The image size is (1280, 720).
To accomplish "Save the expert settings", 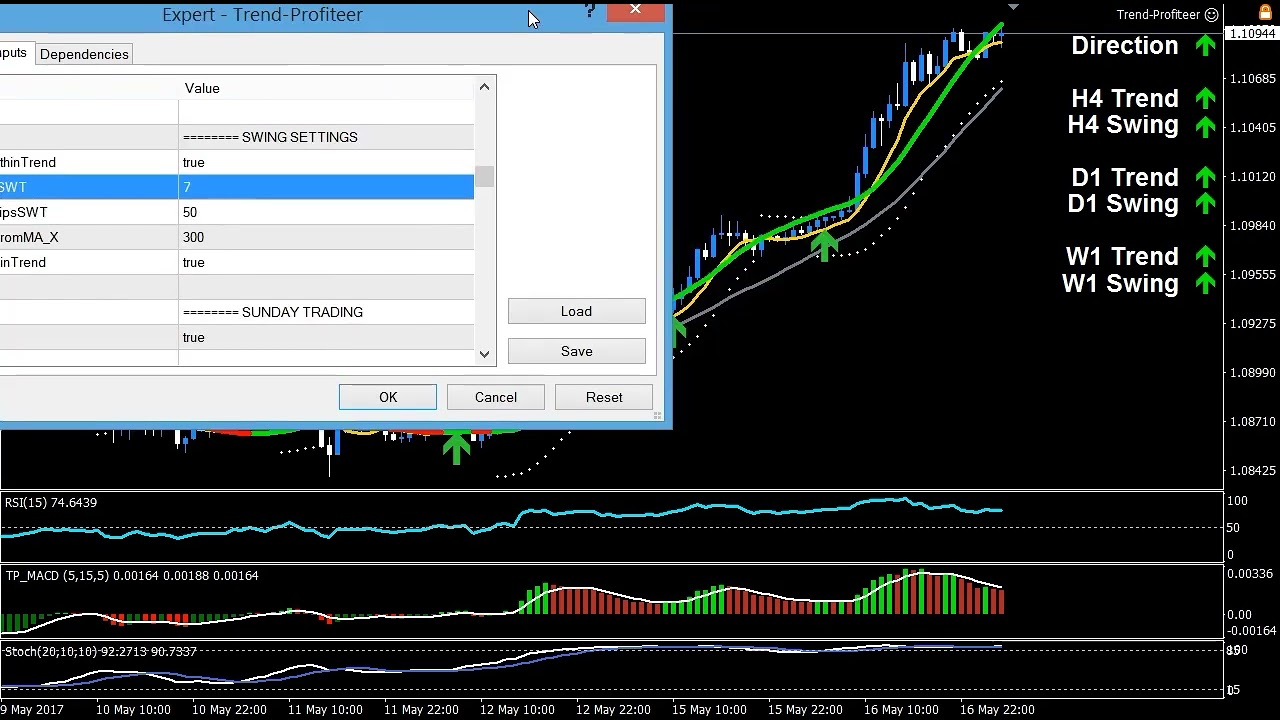I will click(576, 351).
